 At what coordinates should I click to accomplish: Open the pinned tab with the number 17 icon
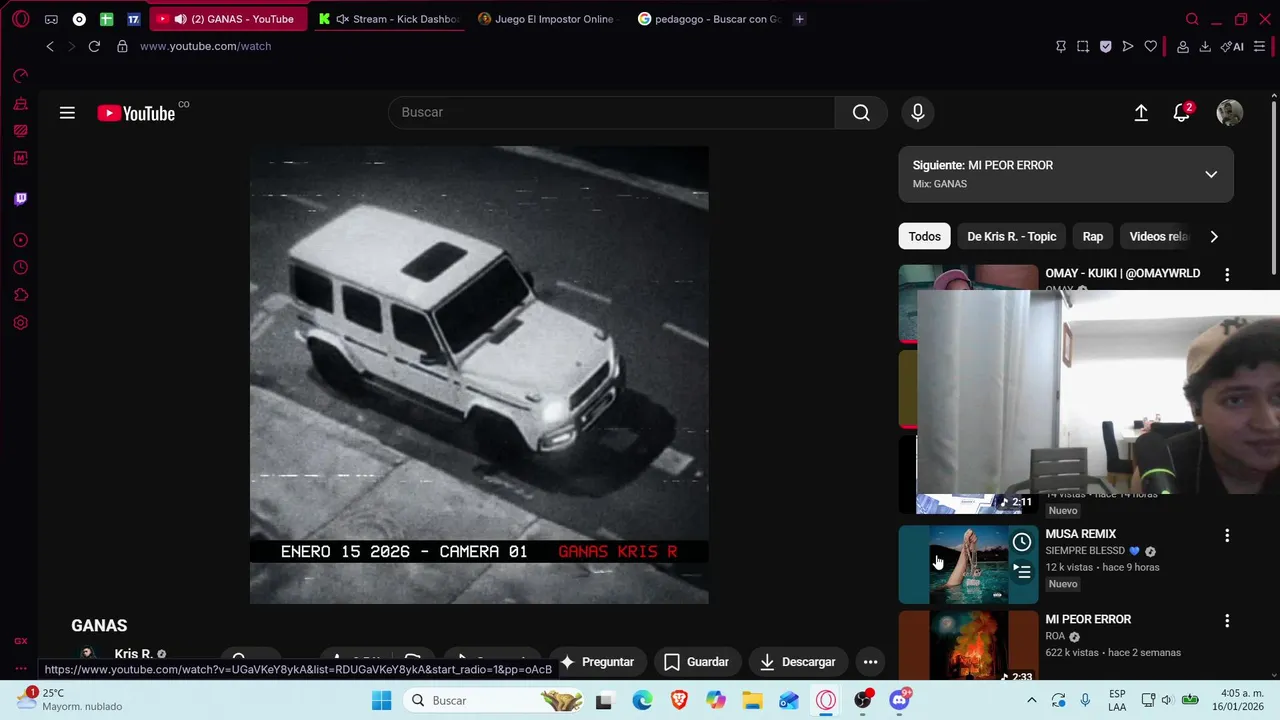coord(133,19)
